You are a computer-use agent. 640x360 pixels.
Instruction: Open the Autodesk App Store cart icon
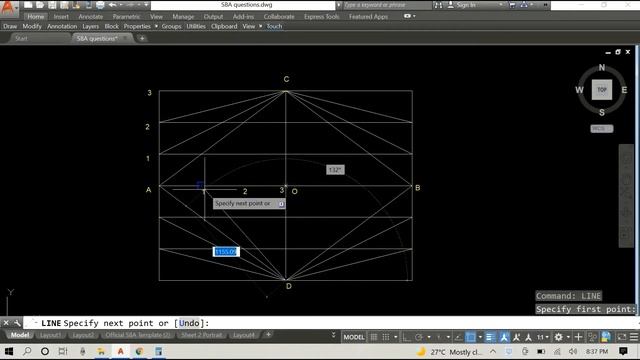[x=513, y=5]
